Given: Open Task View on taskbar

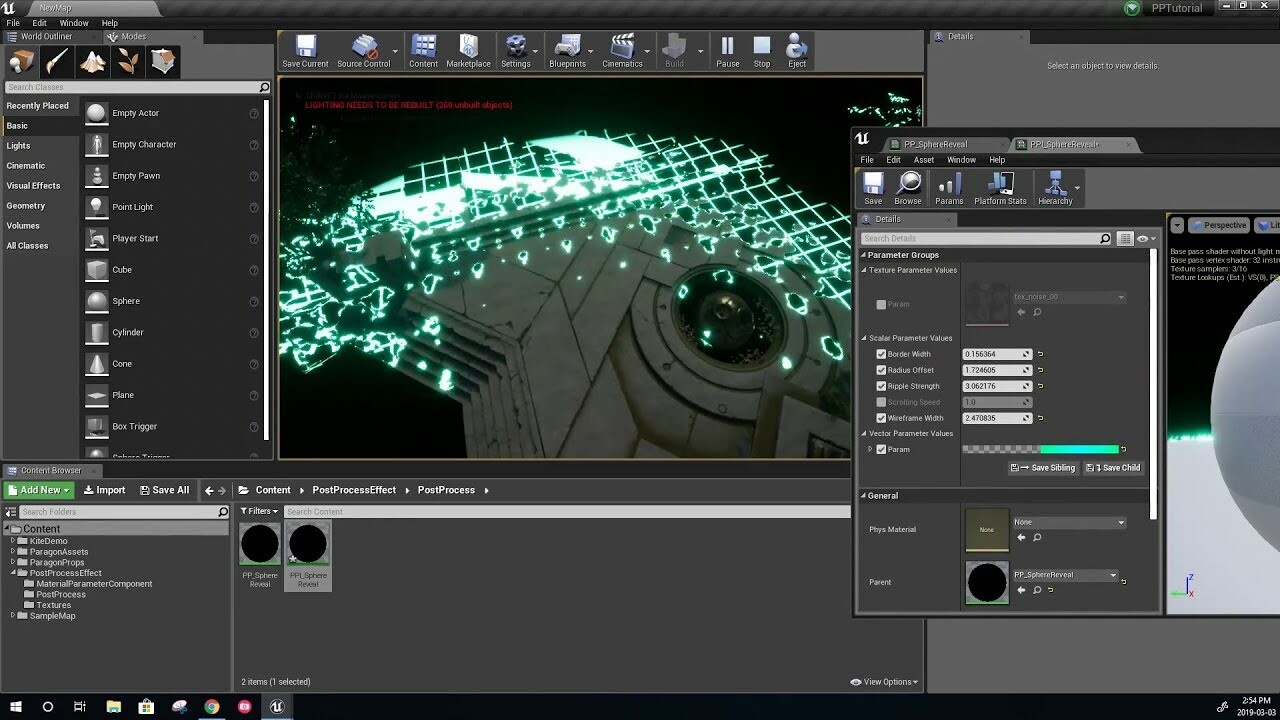Looking at the screenshot, I should (x=80, y=706).
